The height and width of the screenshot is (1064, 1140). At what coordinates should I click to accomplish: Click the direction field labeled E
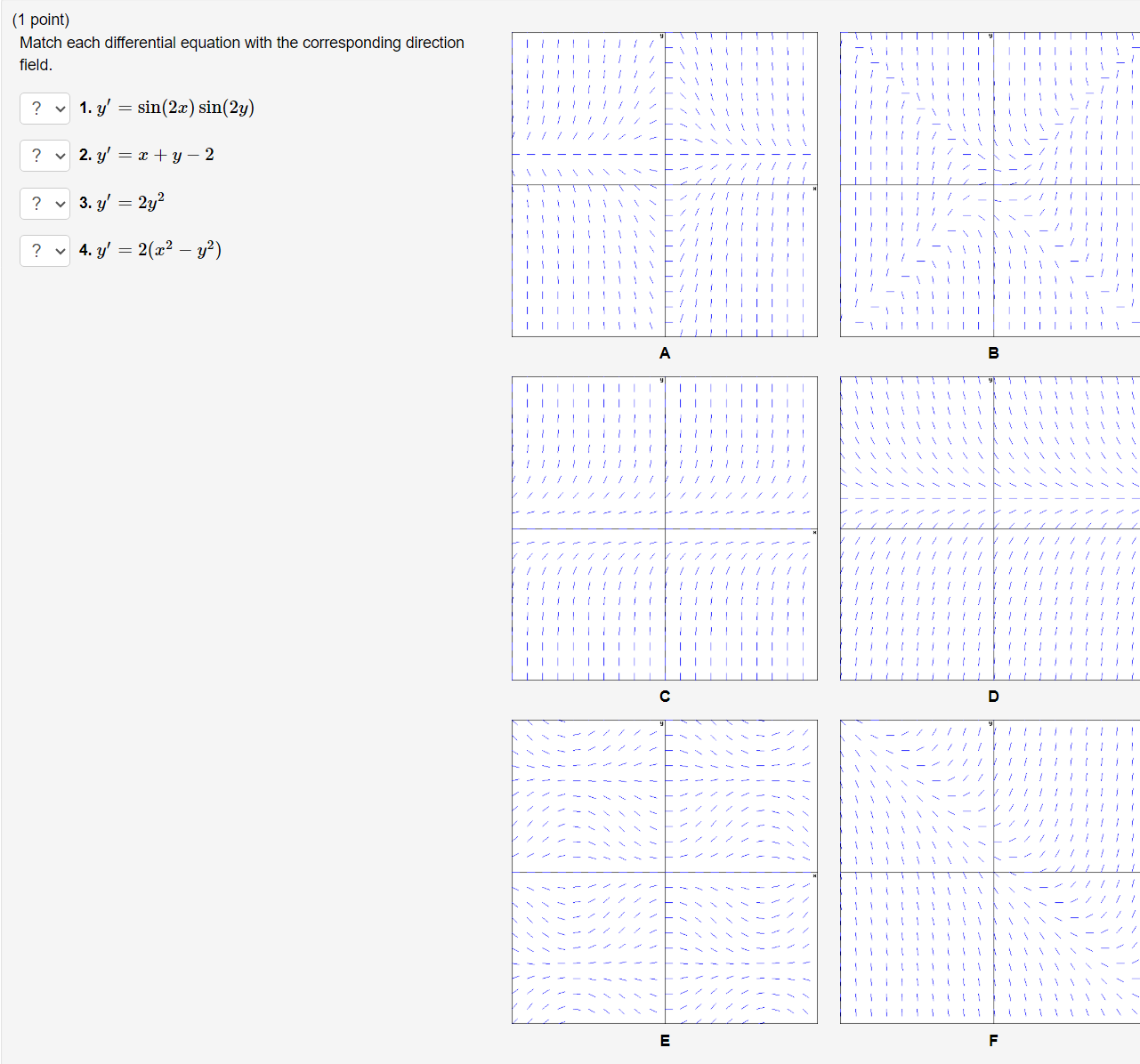(664, 870)
